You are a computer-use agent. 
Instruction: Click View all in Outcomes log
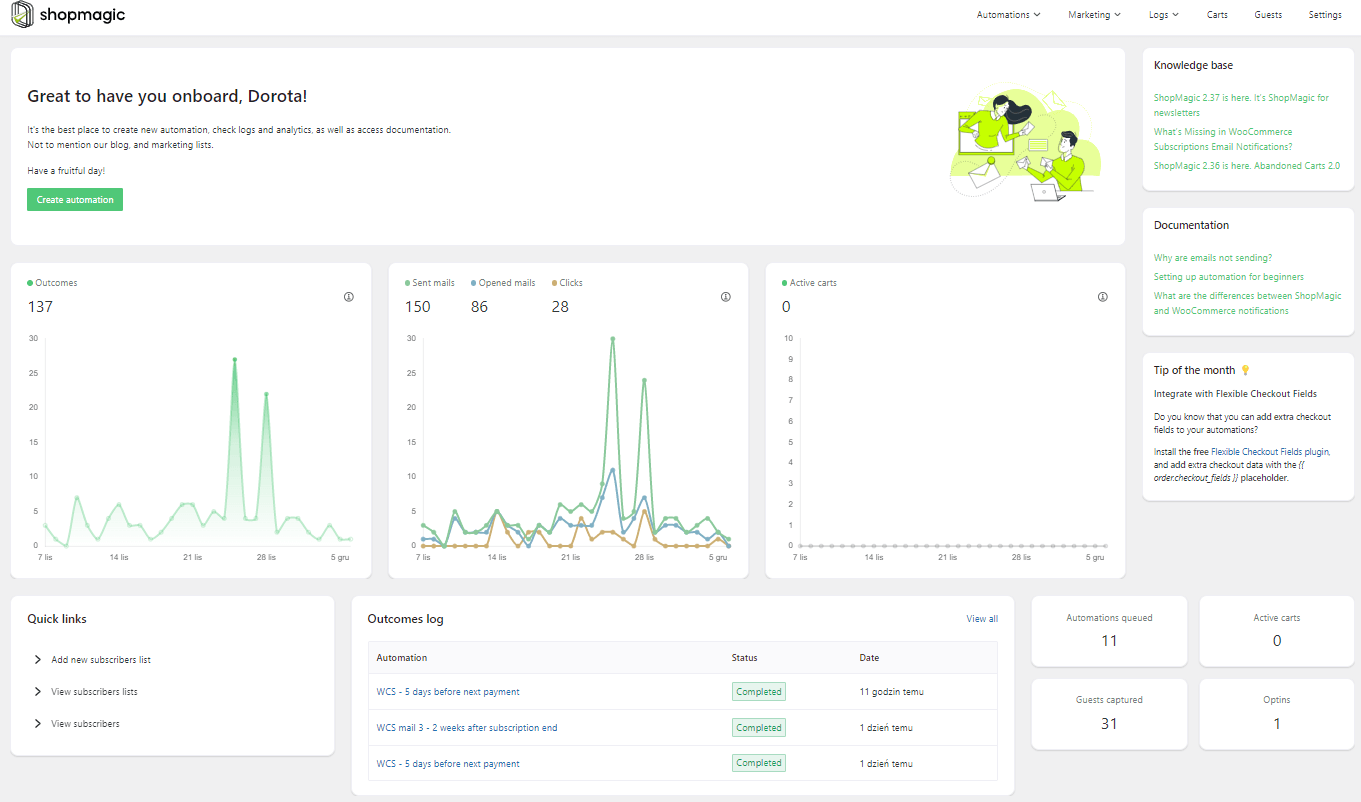pos(982,619)
